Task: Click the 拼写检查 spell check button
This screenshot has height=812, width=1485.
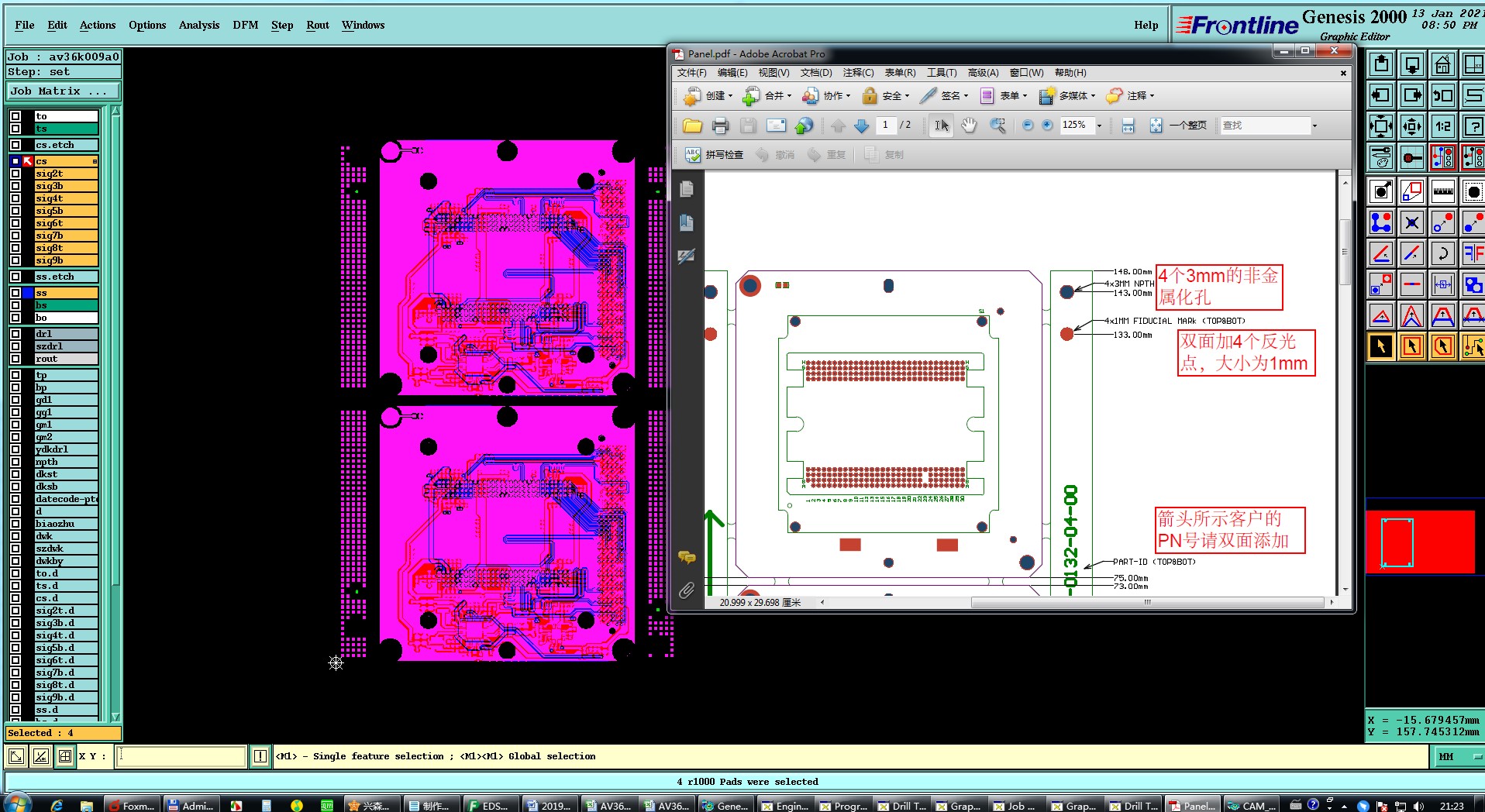Action: coord(714,155)
